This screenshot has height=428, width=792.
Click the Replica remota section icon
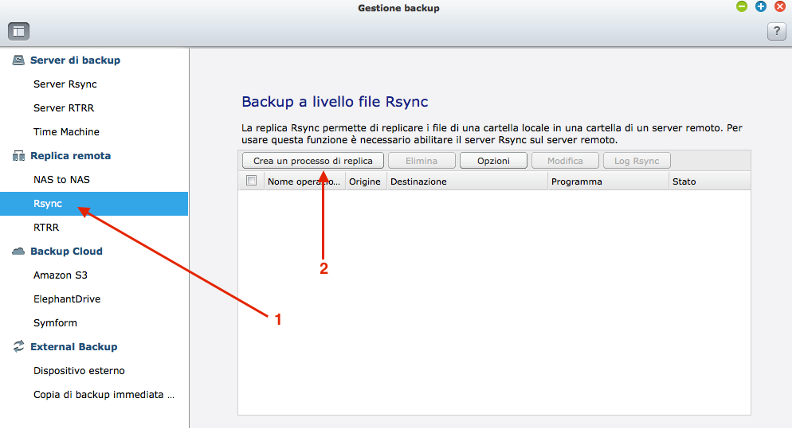pyautogui.click(x=17, y=156)
